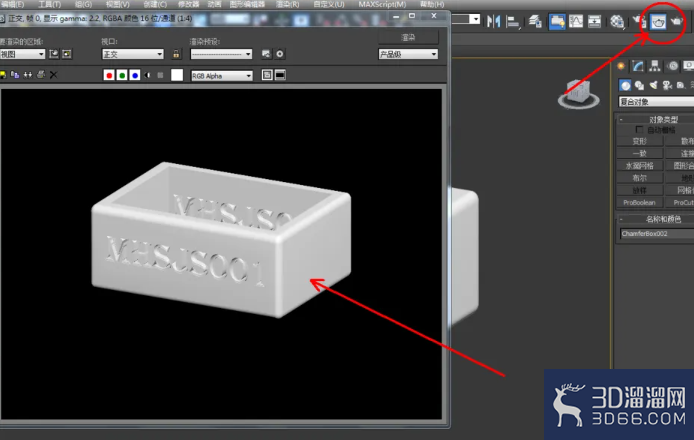Open the 组(G) menu
This screenshot has width=694, height=440.
(x=83, y=4)
